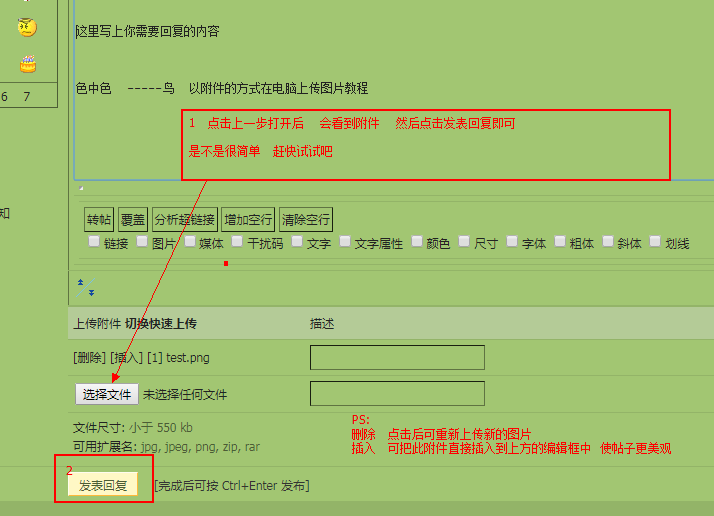Image resolution: width=714 pixels, height=516 pixels.
Task: Check the 干扰码 option
Action: (237, 241)
